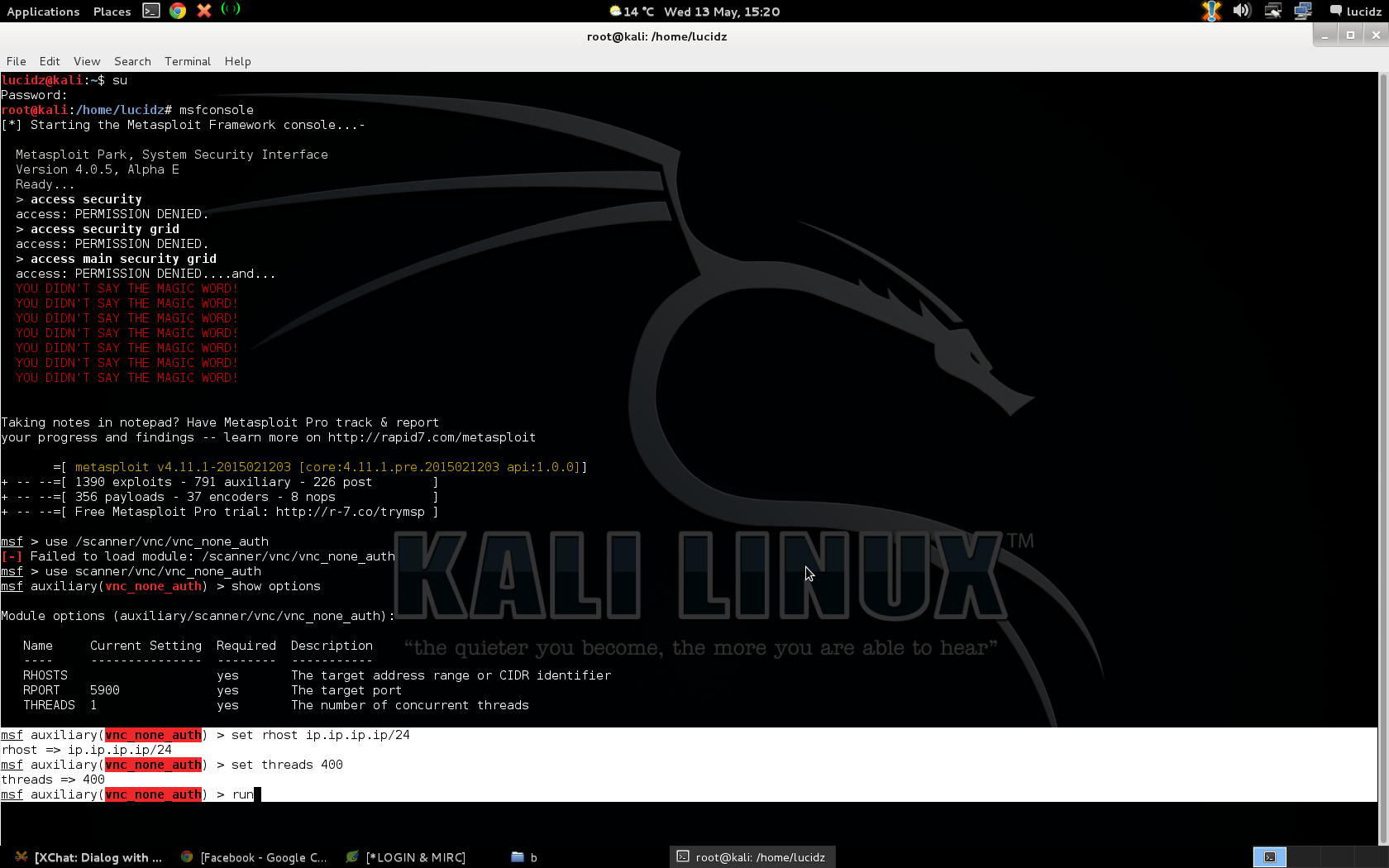
Task: Click 'Metasploit Park, System Security Interface' line
Action: pyautogui.click(x=172, y=155)
